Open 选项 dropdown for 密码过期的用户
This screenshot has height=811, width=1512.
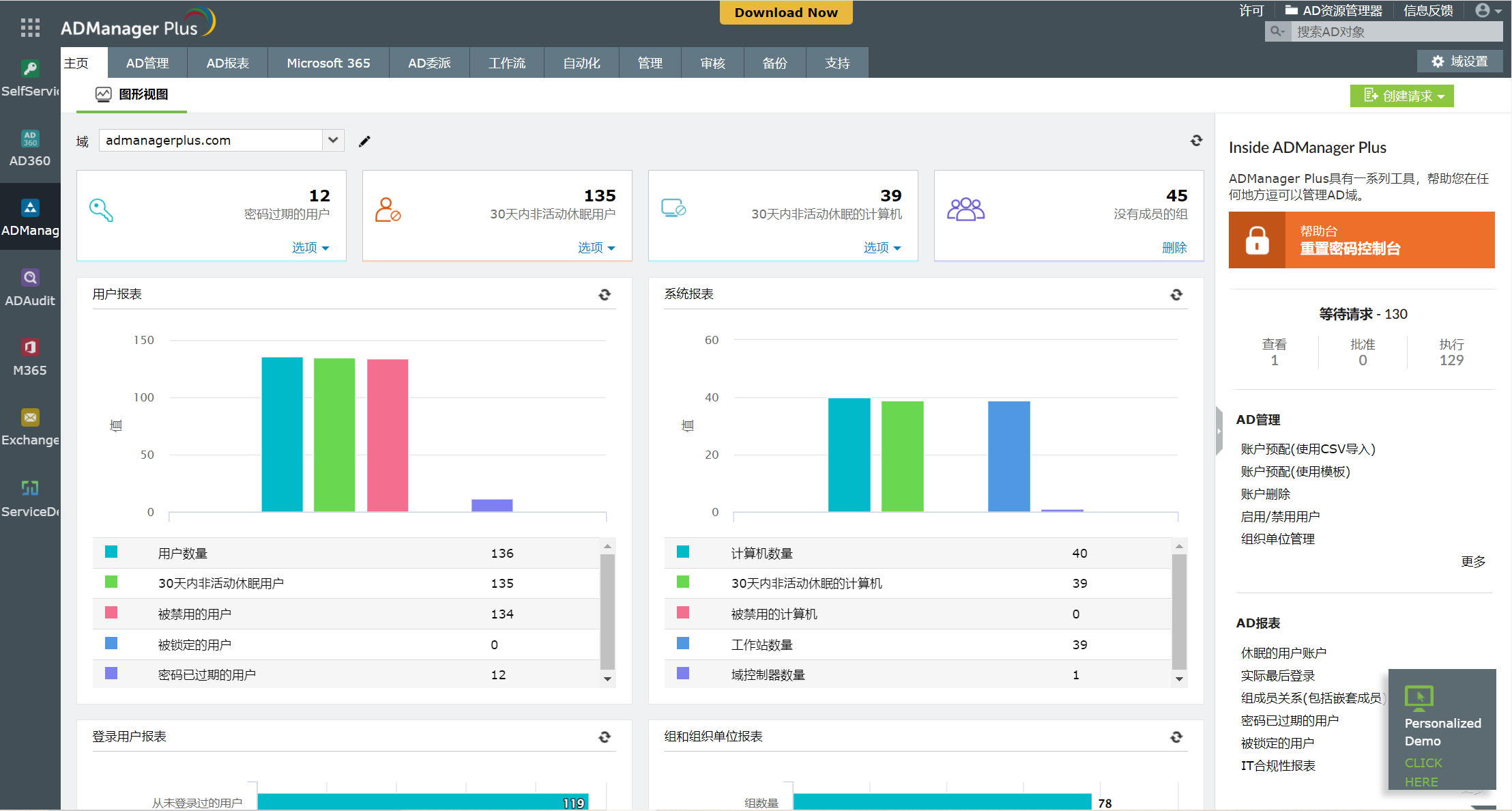point(310,248)
